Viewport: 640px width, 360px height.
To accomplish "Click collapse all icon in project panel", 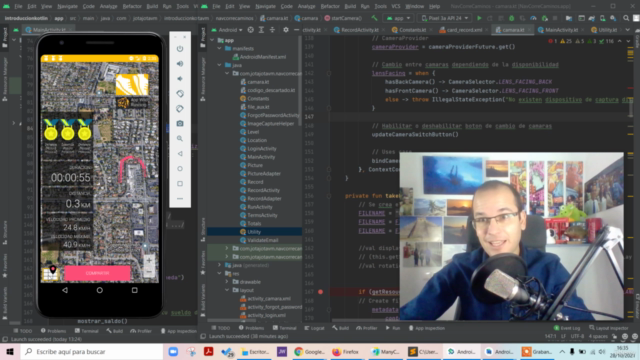I will tap(272, 30).
